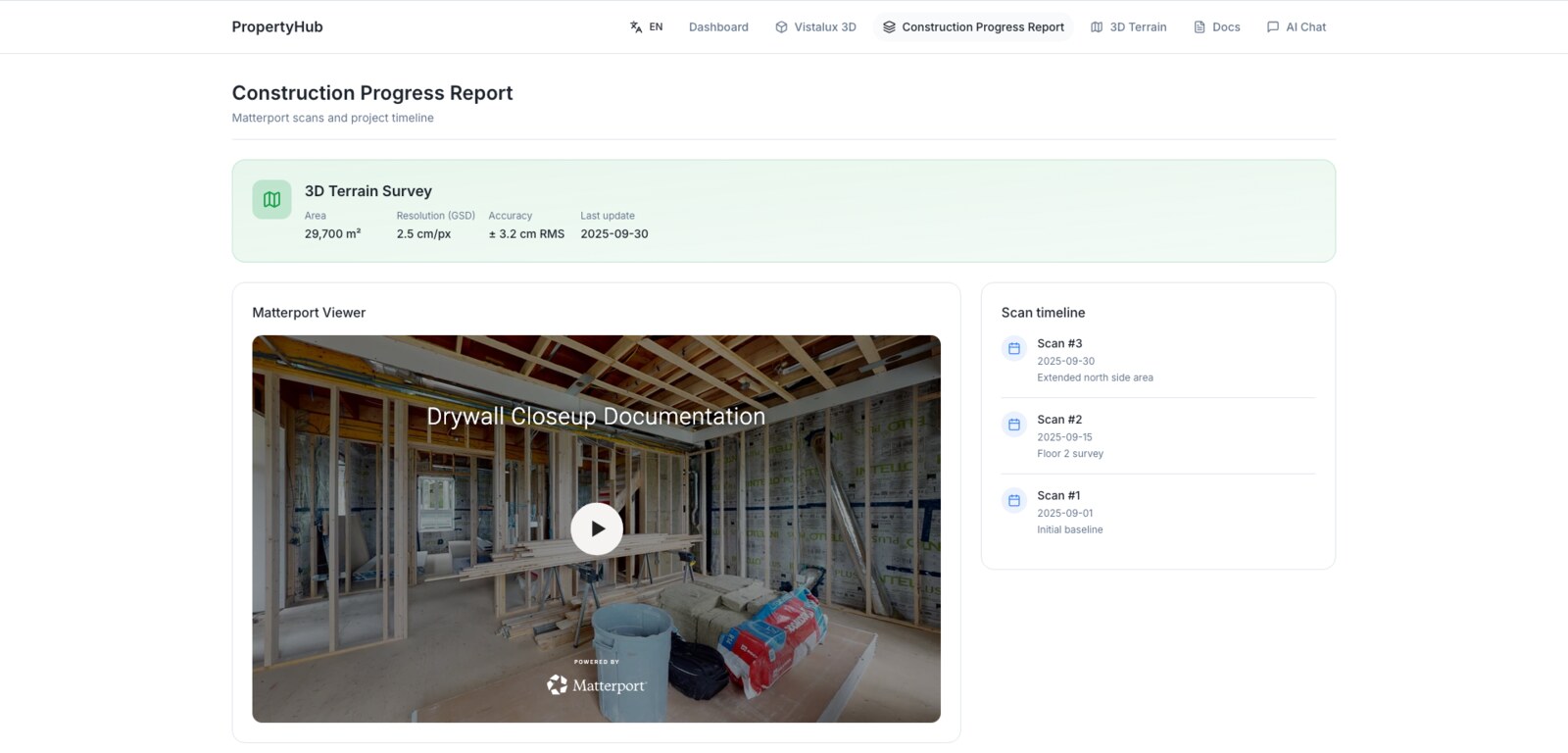Click the calendar icon for Scan #2
The height and width of the screenshot is (753, 1568).
(1014, 425)
